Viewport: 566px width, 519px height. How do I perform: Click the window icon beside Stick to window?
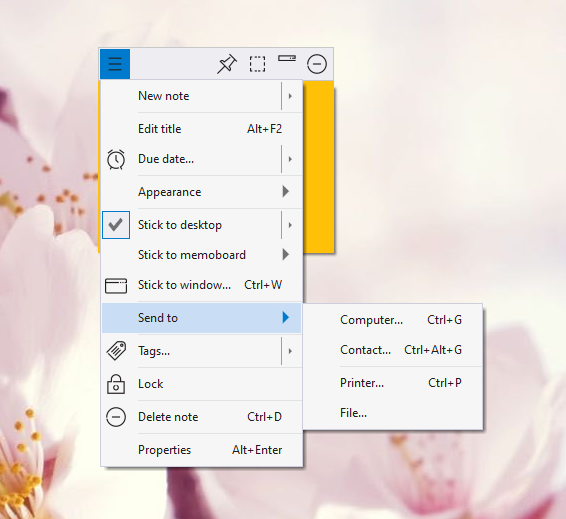click(116, 285)
